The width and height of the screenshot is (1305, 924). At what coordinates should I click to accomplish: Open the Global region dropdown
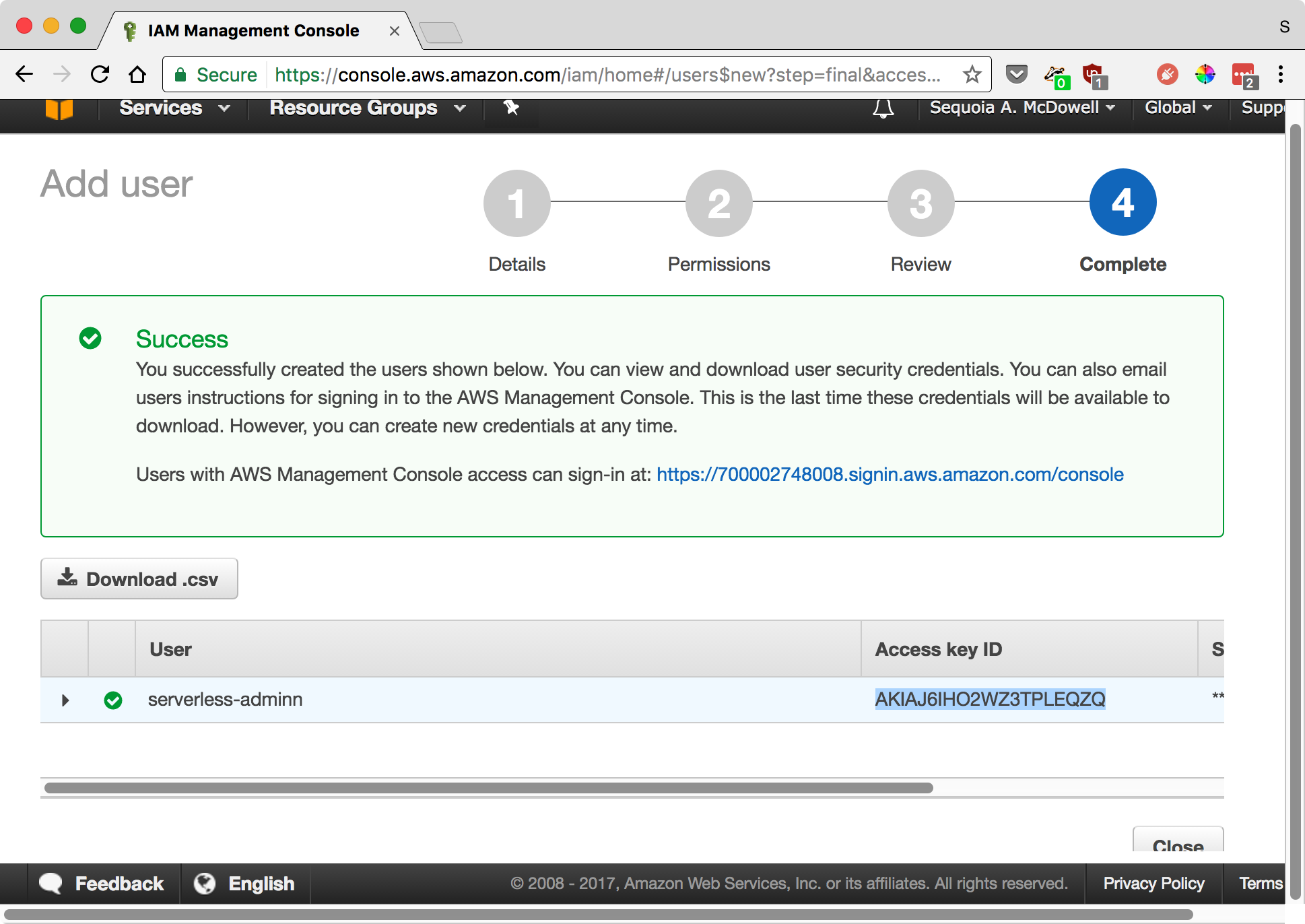[1178, 108]
